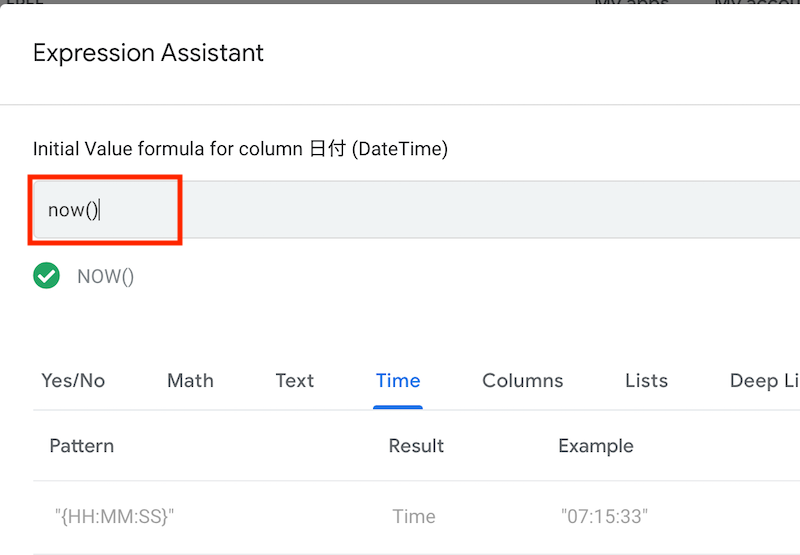800x555 pixels.
Task: Click the Pattern column header
Action: pos(82,446)
